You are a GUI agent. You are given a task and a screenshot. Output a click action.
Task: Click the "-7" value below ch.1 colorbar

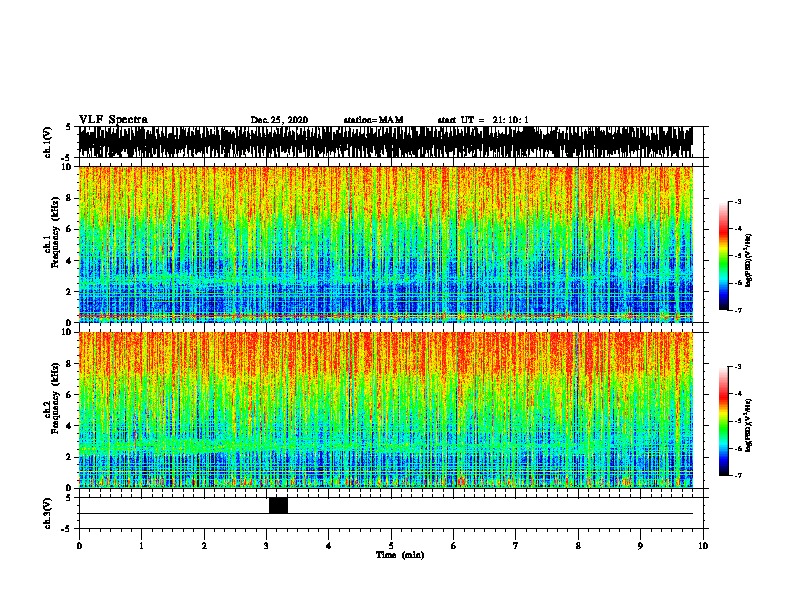[738, 310]
